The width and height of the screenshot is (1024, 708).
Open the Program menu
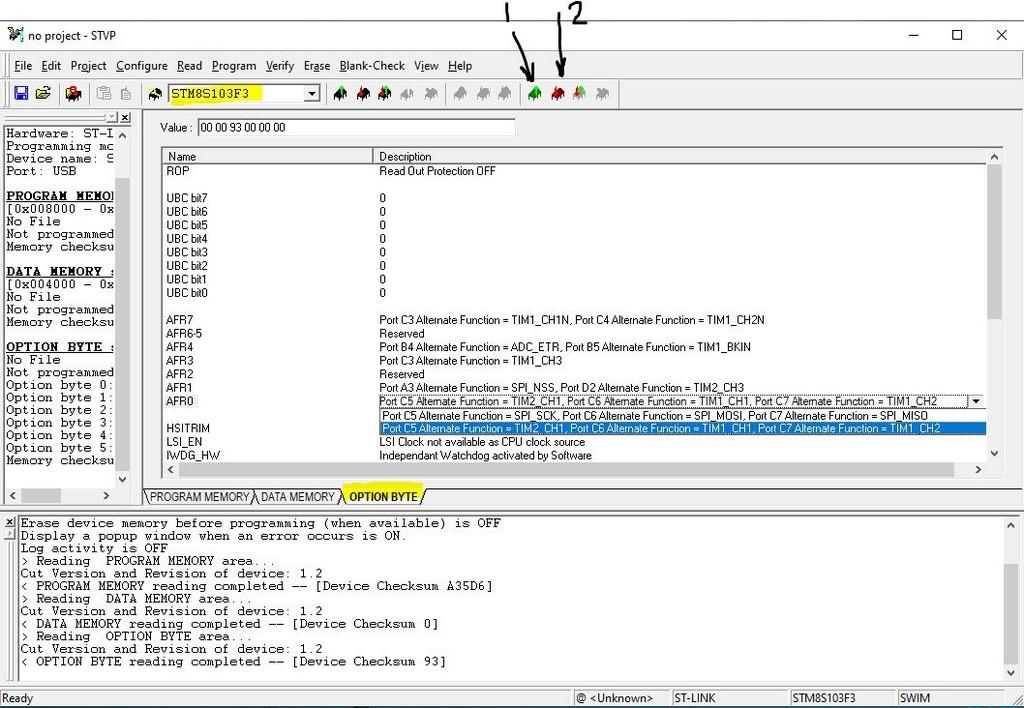pyautogui.click(x=234, y=66)
